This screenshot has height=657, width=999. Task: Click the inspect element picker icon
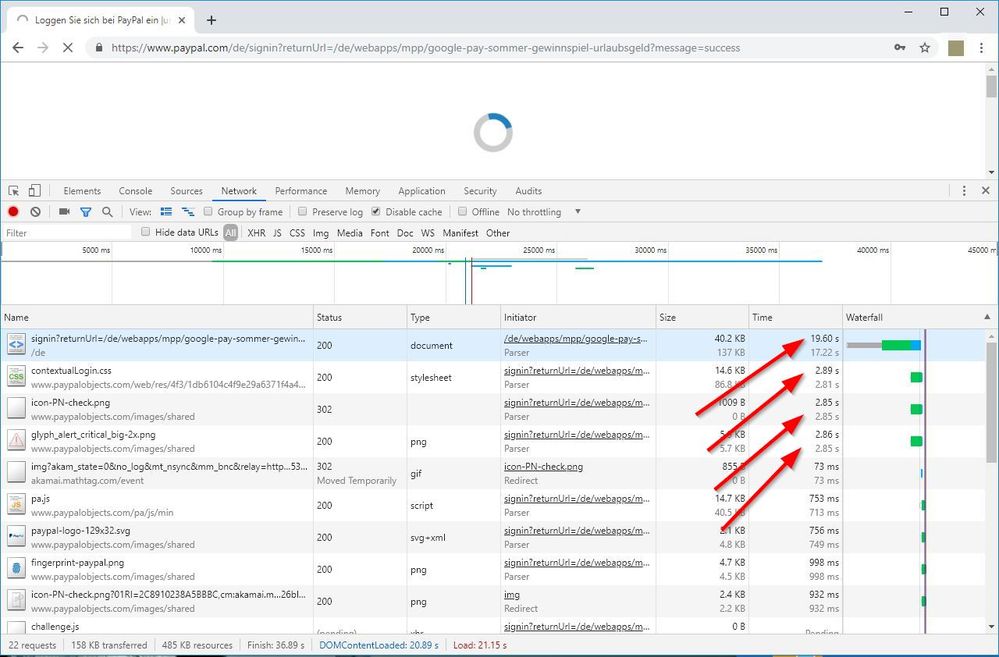point(14,191)
